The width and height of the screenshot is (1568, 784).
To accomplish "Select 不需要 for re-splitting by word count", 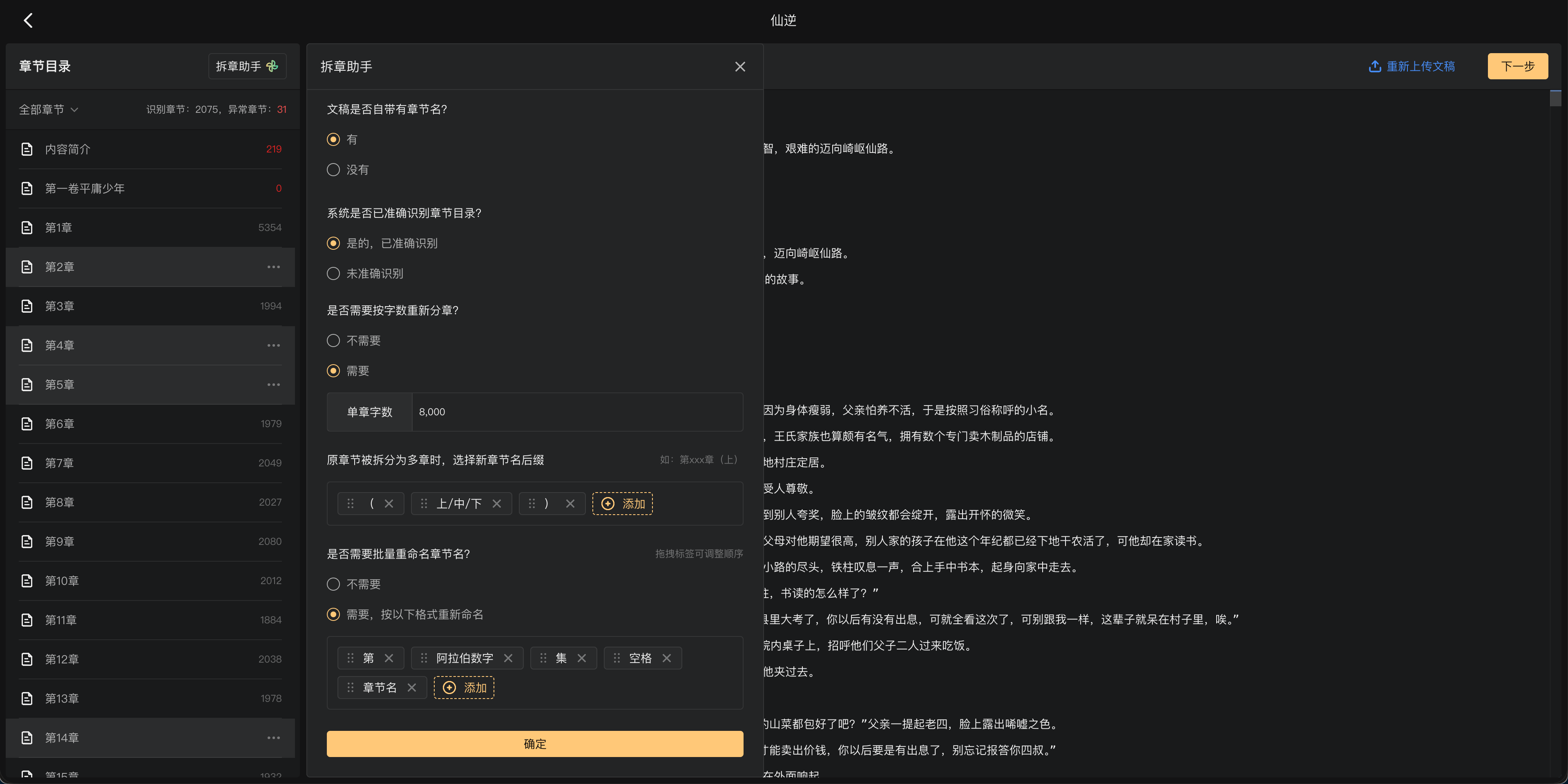I will point(333,340).
